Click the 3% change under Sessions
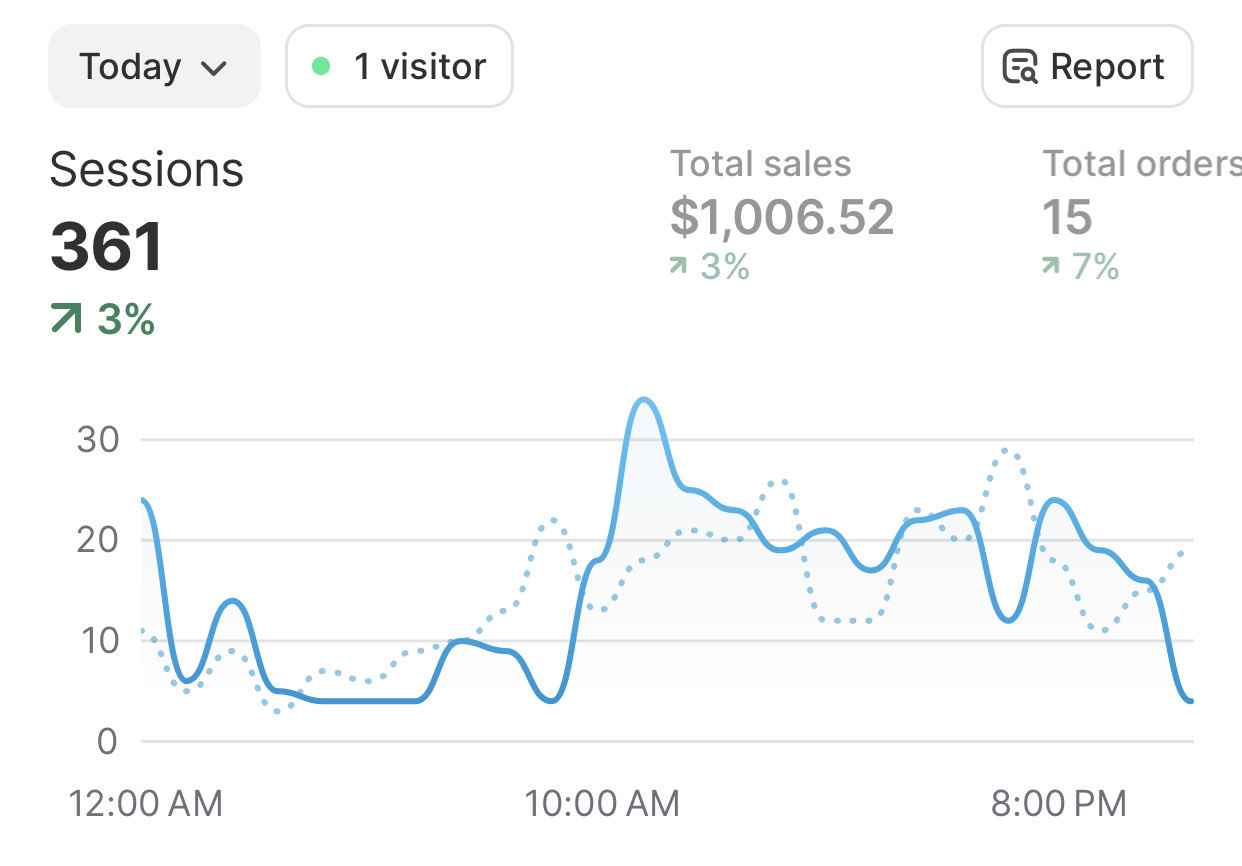The height and width of the screenshot is (866, 1242). (126, 320)
